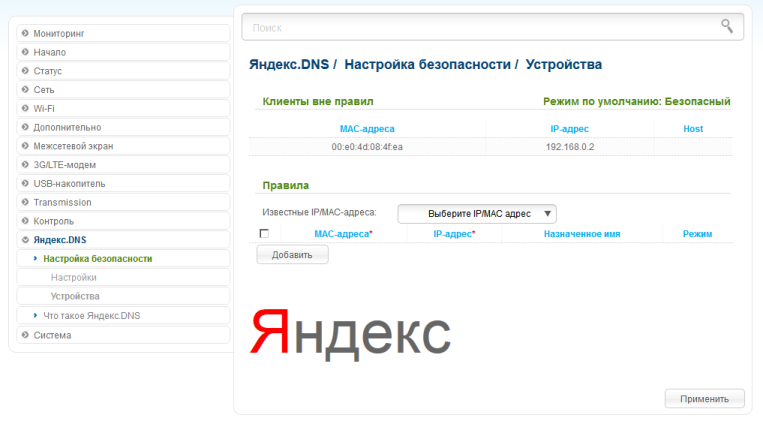Open the USB-накопитель section
763x424 pixels.
point(123,184)
